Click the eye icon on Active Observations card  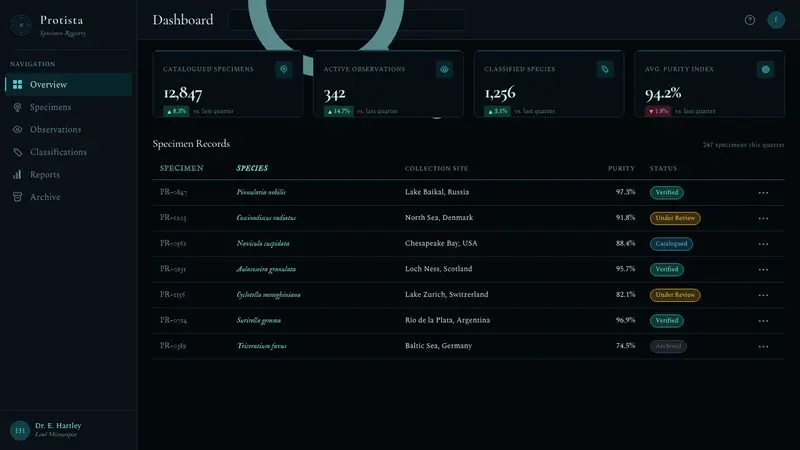point(444,69)
